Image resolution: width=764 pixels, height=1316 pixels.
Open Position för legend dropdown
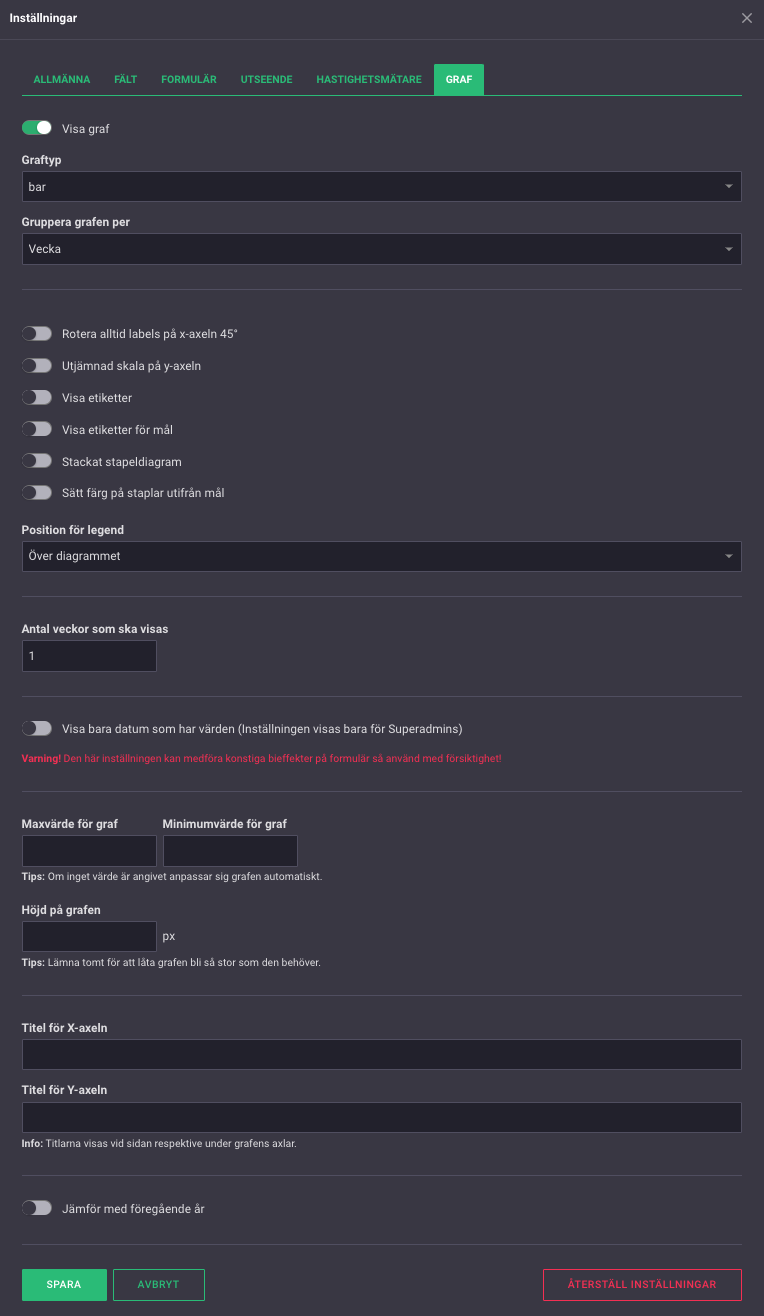click(x=381, y=556)
